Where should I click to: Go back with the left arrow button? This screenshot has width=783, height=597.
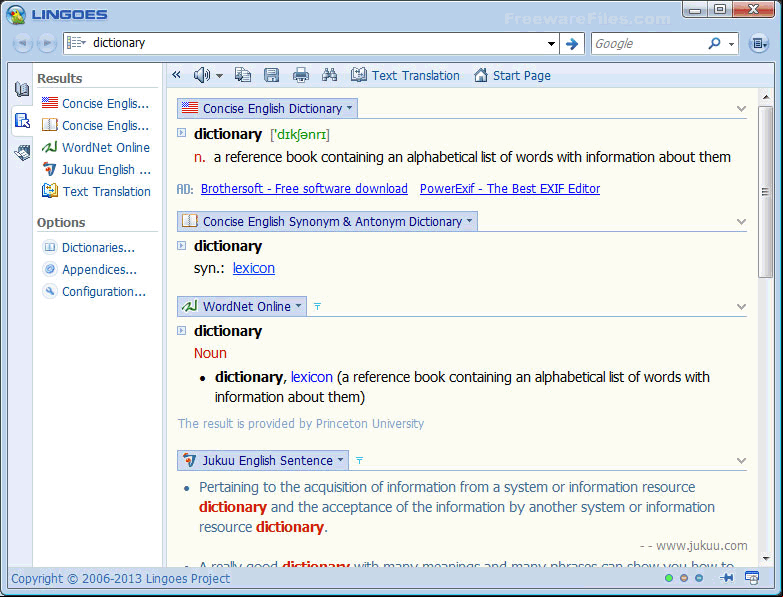click(x=22, y=43)
